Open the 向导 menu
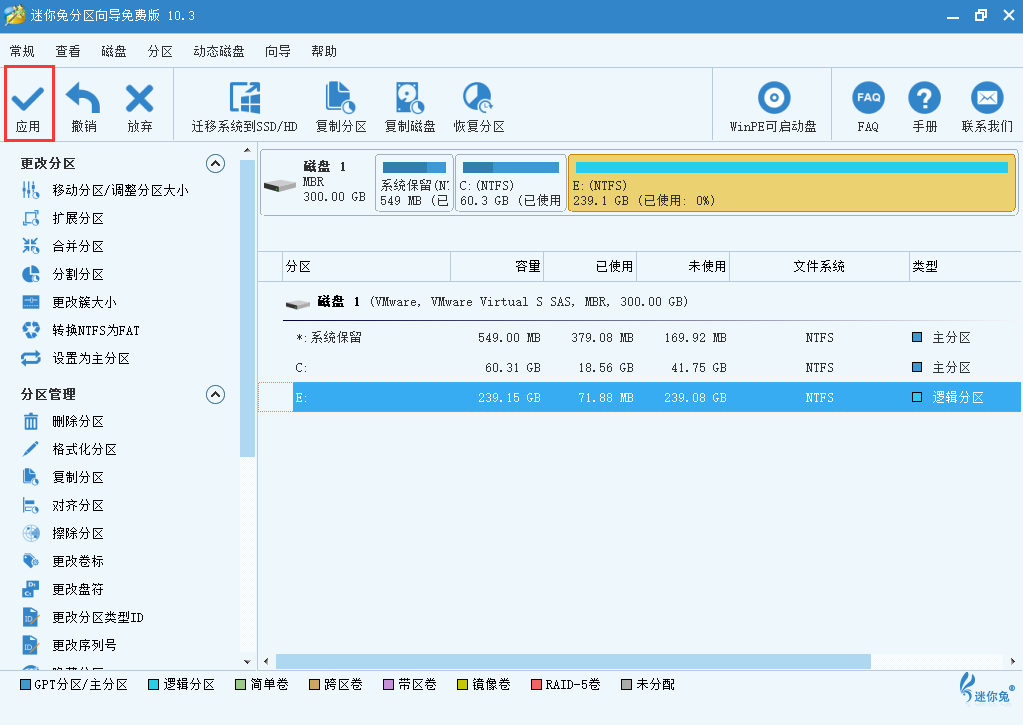The width and height of the screenshot is (1023, 725). 278,52
